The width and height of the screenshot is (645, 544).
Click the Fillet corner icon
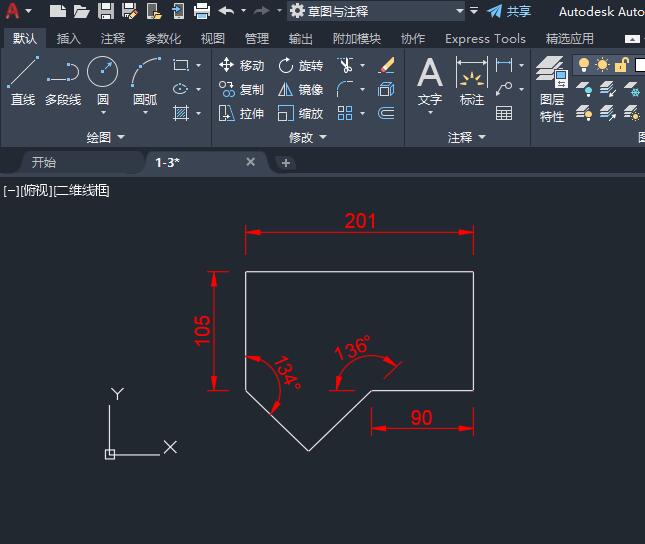tap(345, 89)
